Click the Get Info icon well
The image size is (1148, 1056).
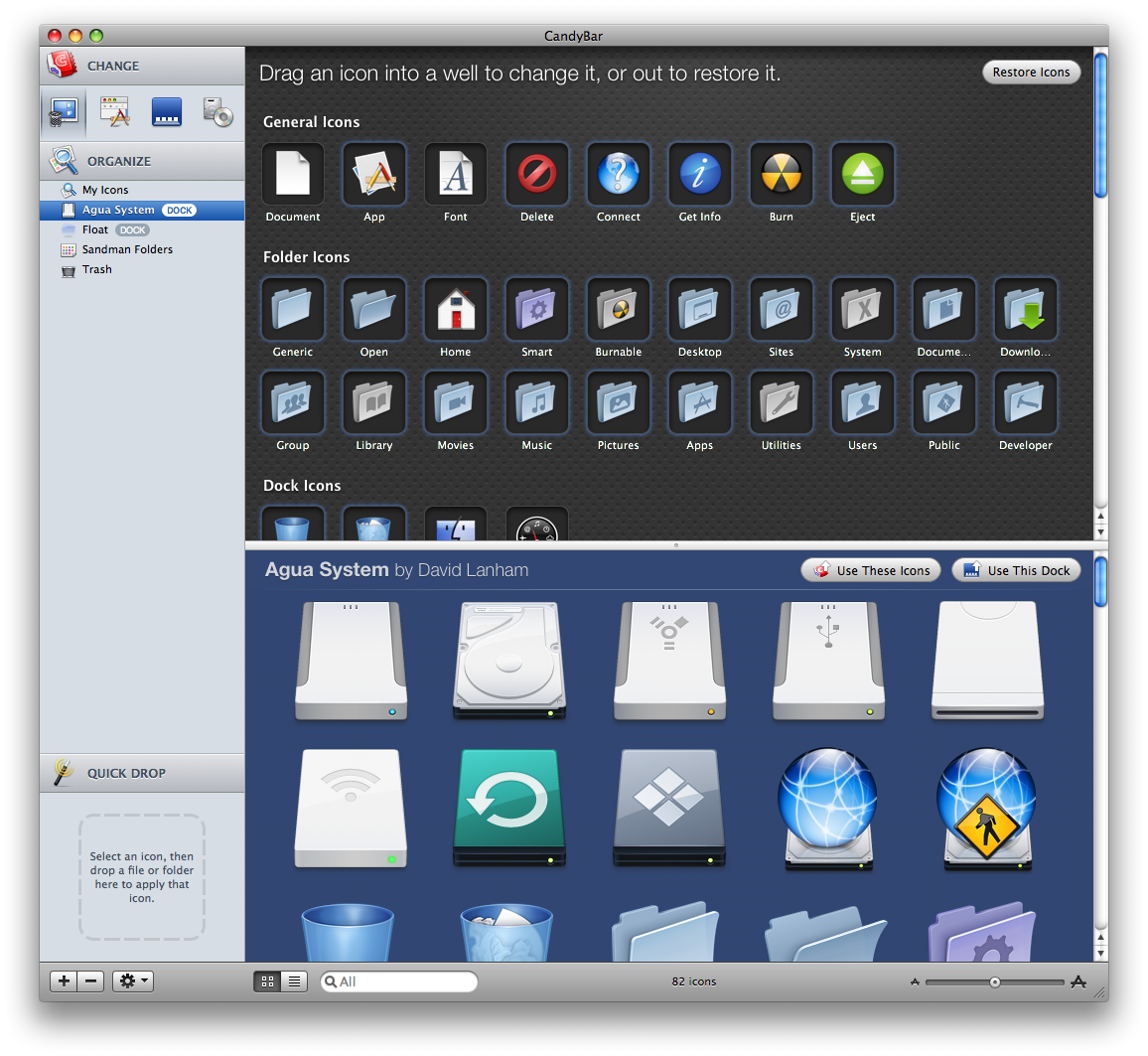tap(699, 175)
